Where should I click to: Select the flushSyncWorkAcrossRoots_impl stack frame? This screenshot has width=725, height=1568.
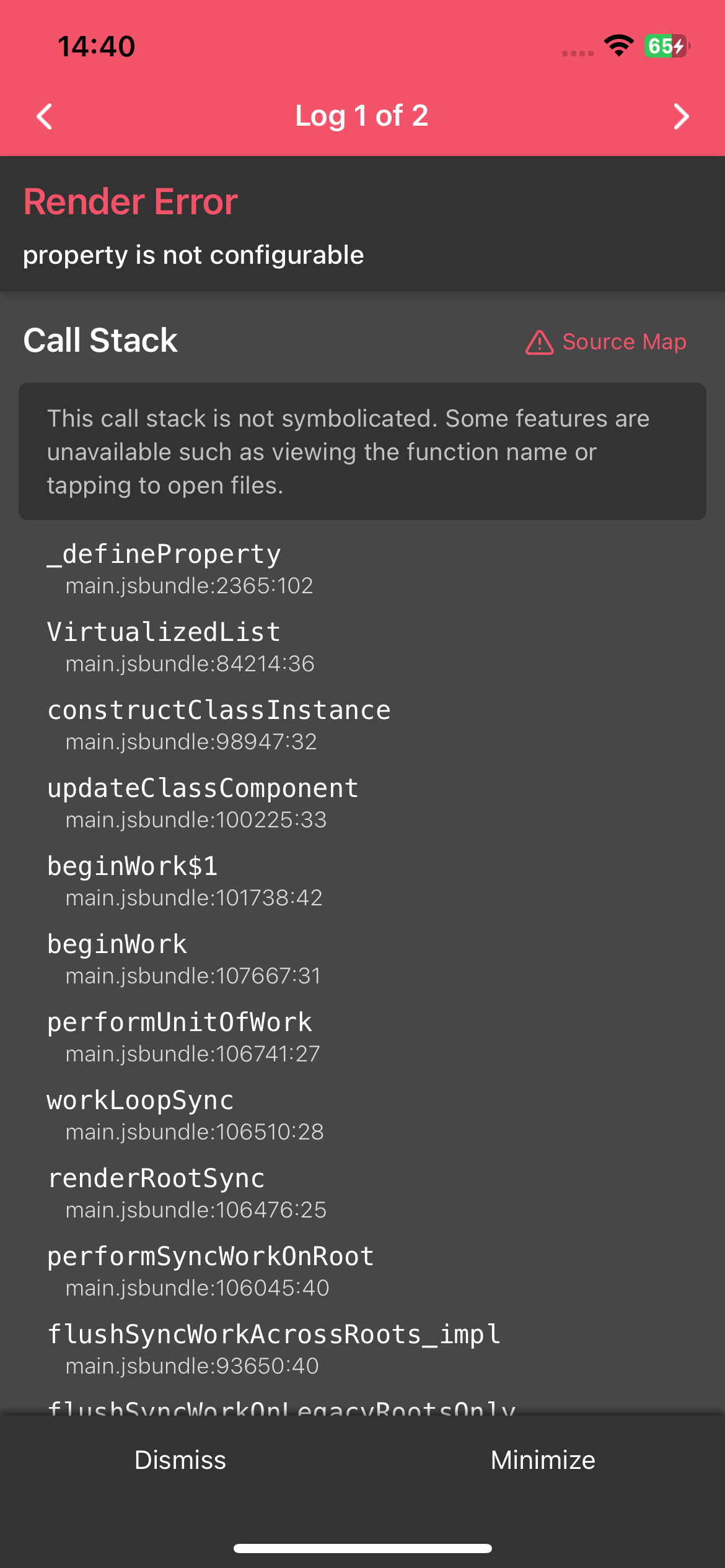pos(362,1349)
